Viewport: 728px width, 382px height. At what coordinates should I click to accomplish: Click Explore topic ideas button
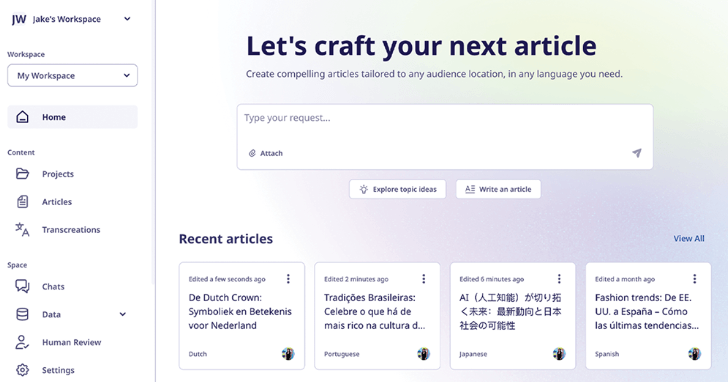397,189
